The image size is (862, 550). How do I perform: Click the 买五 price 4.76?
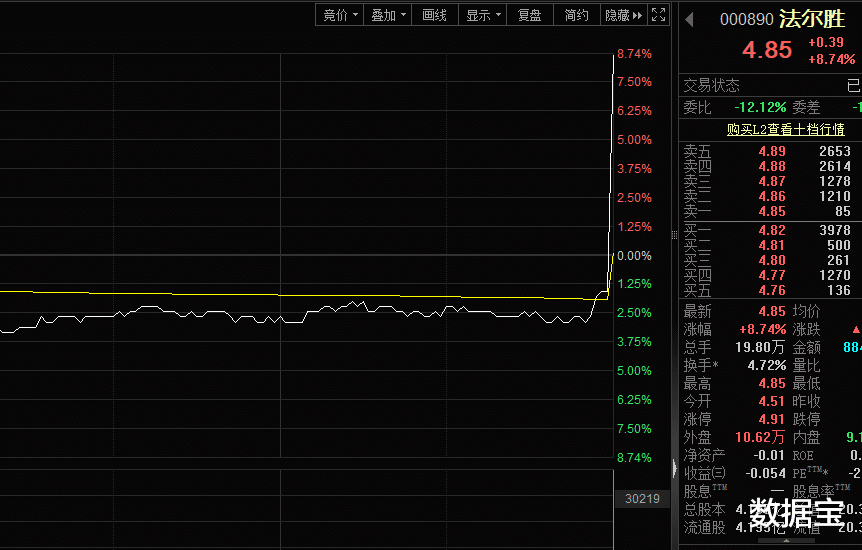click(x=772, y=290)
